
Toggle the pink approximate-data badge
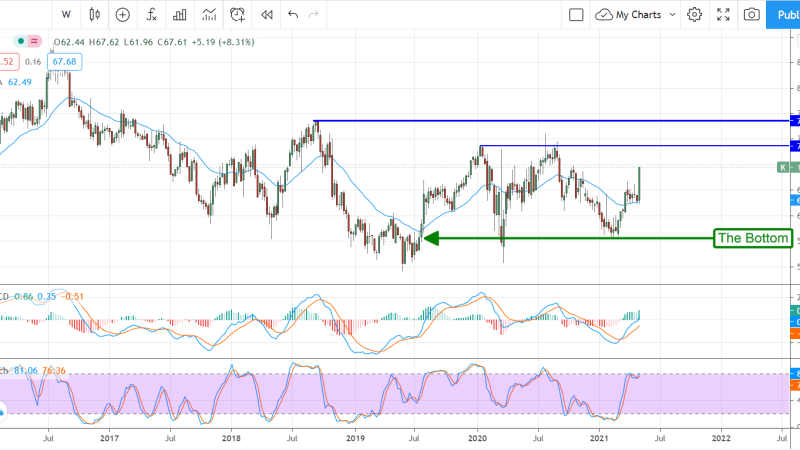[x=34, y=41]
